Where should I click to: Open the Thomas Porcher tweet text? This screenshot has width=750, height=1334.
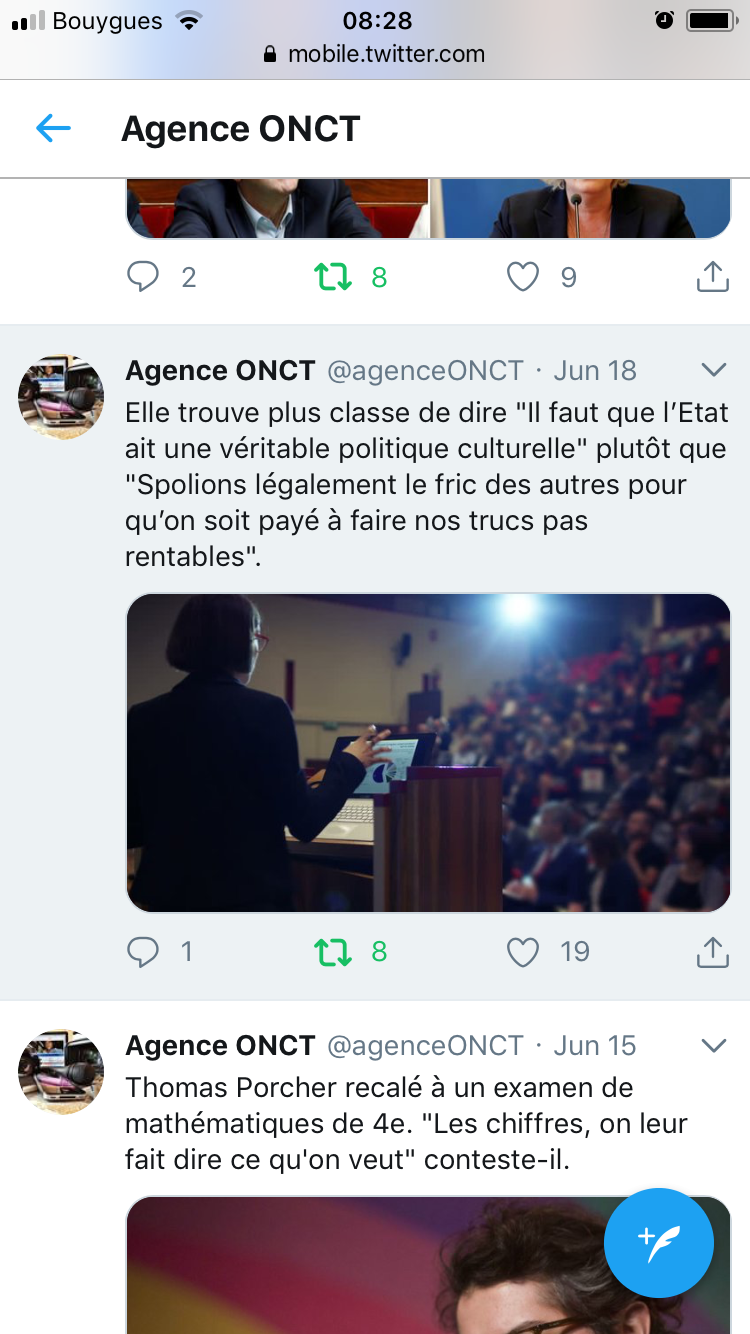(406, 1123)
